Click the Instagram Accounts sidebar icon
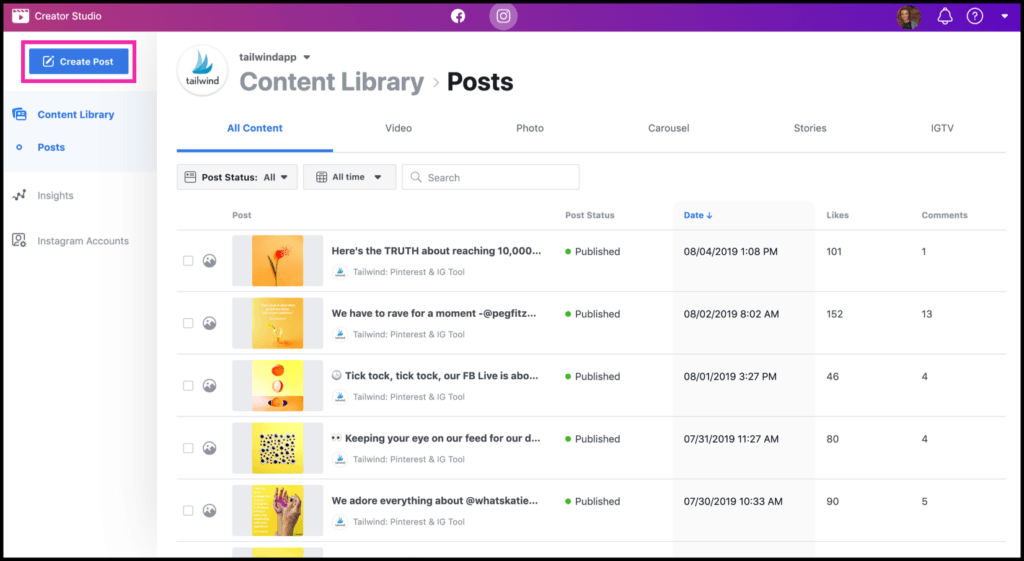This screenshot has height=561, width=1024. tap(20, 240)
